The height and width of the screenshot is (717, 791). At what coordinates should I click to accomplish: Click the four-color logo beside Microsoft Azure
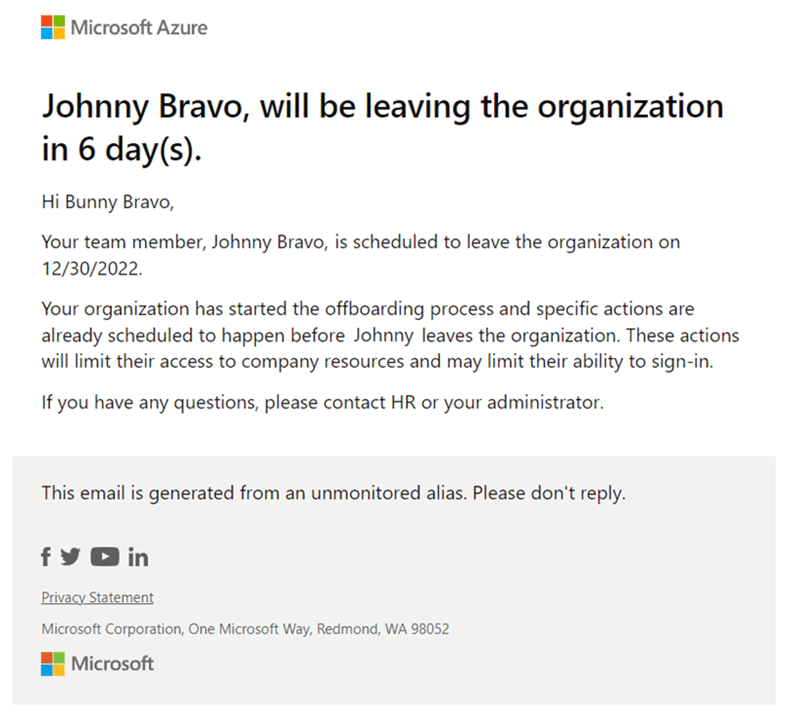coord(52,28)
